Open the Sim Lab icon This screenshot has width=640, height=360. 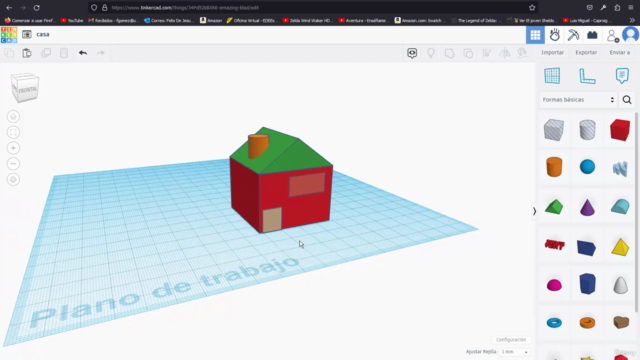[554, 35]
